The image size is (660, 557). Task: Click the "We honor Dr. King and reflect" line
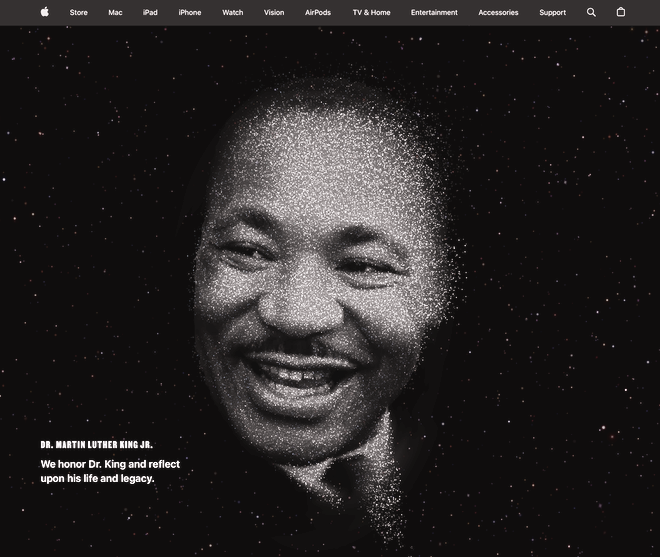[x=110, y=464]
